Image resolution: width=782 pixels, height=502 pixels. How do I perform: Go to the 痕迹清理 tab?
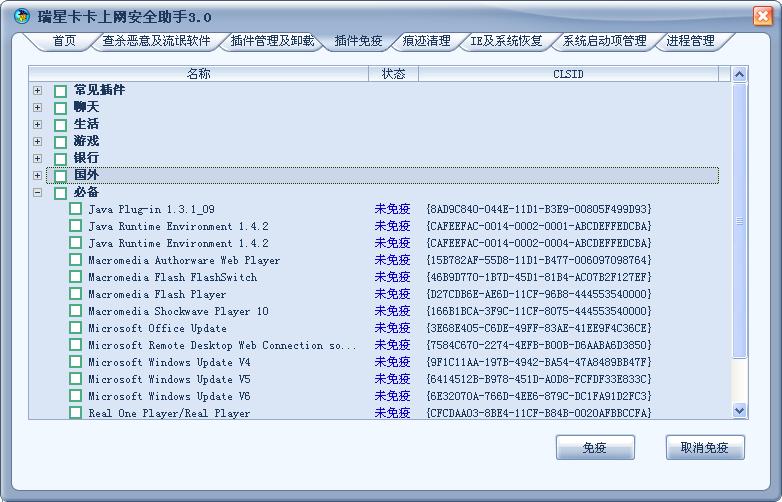click(x=426, y=41)
